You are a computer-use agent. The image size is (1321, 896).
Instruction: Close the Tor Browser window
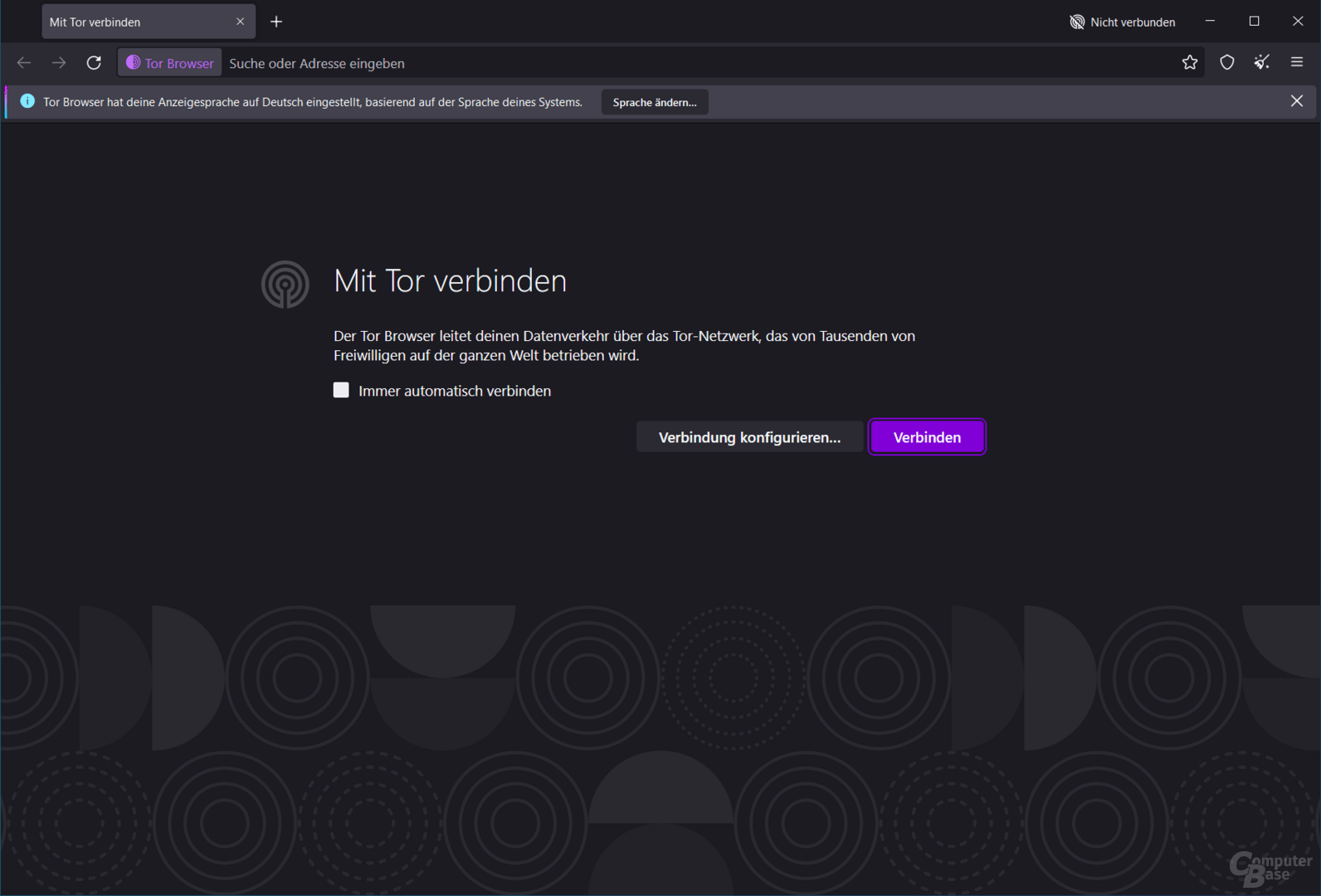click(1298, 22)
